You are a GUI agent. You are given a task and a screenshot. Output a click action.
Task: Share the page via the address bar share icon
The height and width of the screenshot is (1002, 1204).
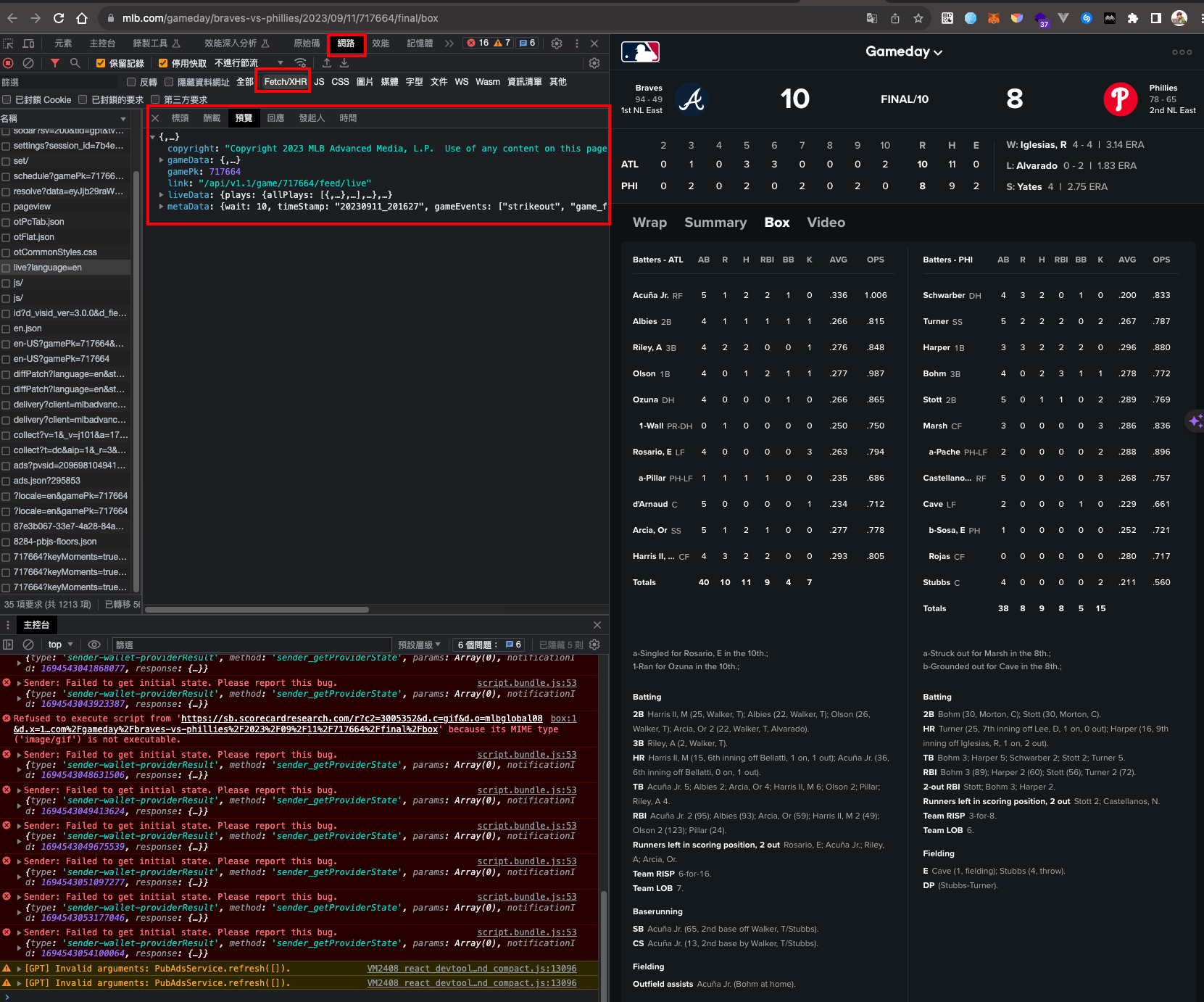895,18
